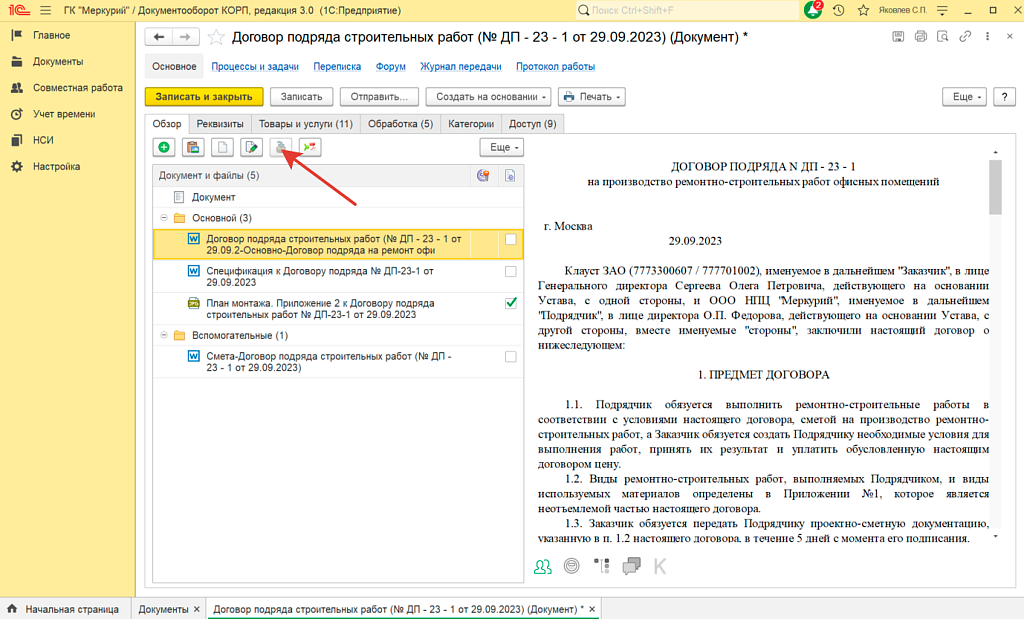
Task: Open the Журнал передачи link
Action: pos(460,67)
